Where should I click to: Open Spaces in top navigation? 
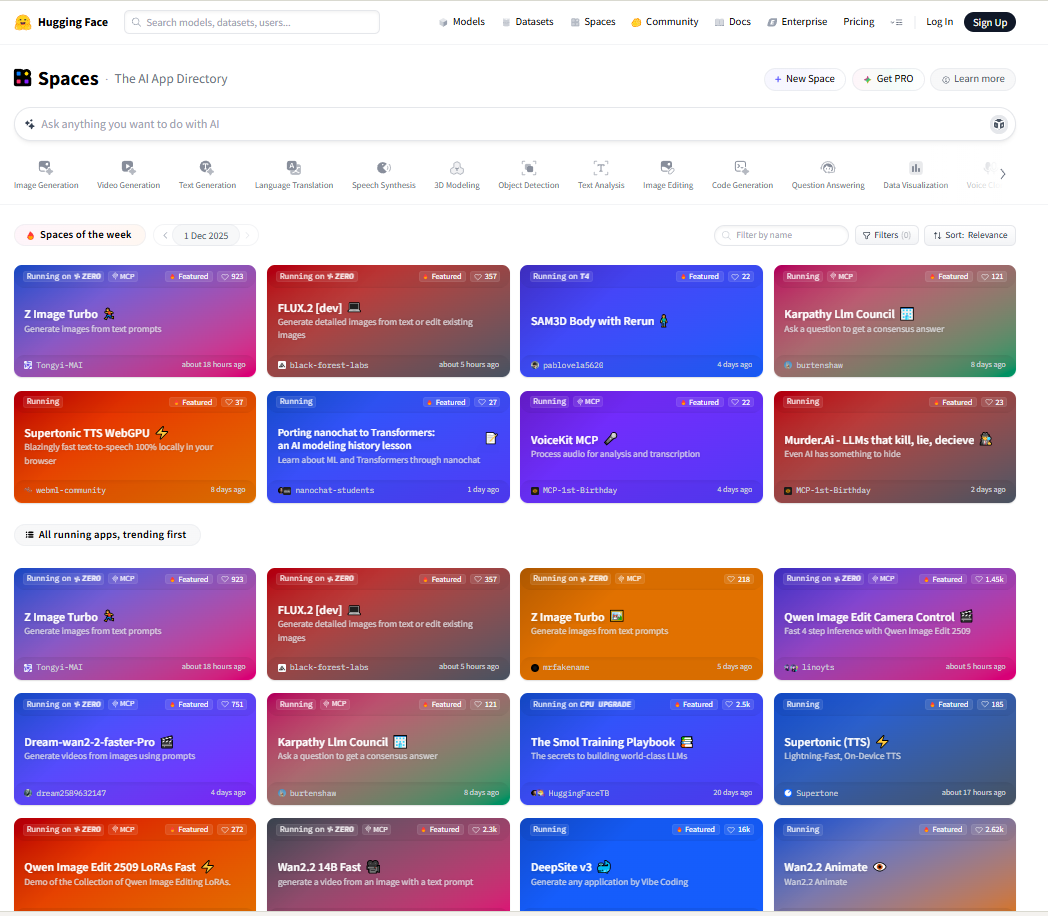(x=593, y=22)
